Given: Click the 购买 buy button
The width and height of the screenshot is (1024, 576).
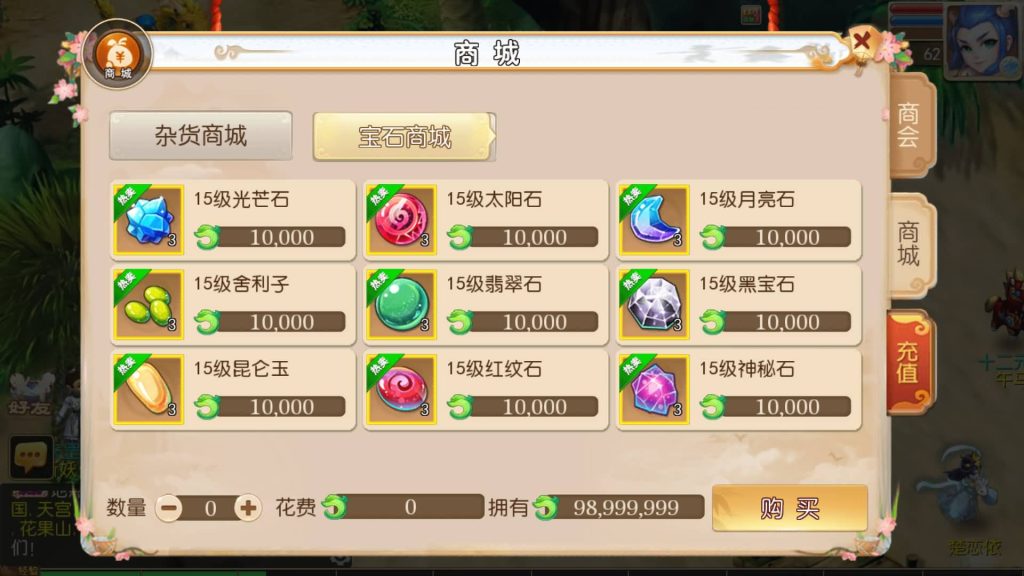Looking at the screenshot, I should (x=790, y=507).
